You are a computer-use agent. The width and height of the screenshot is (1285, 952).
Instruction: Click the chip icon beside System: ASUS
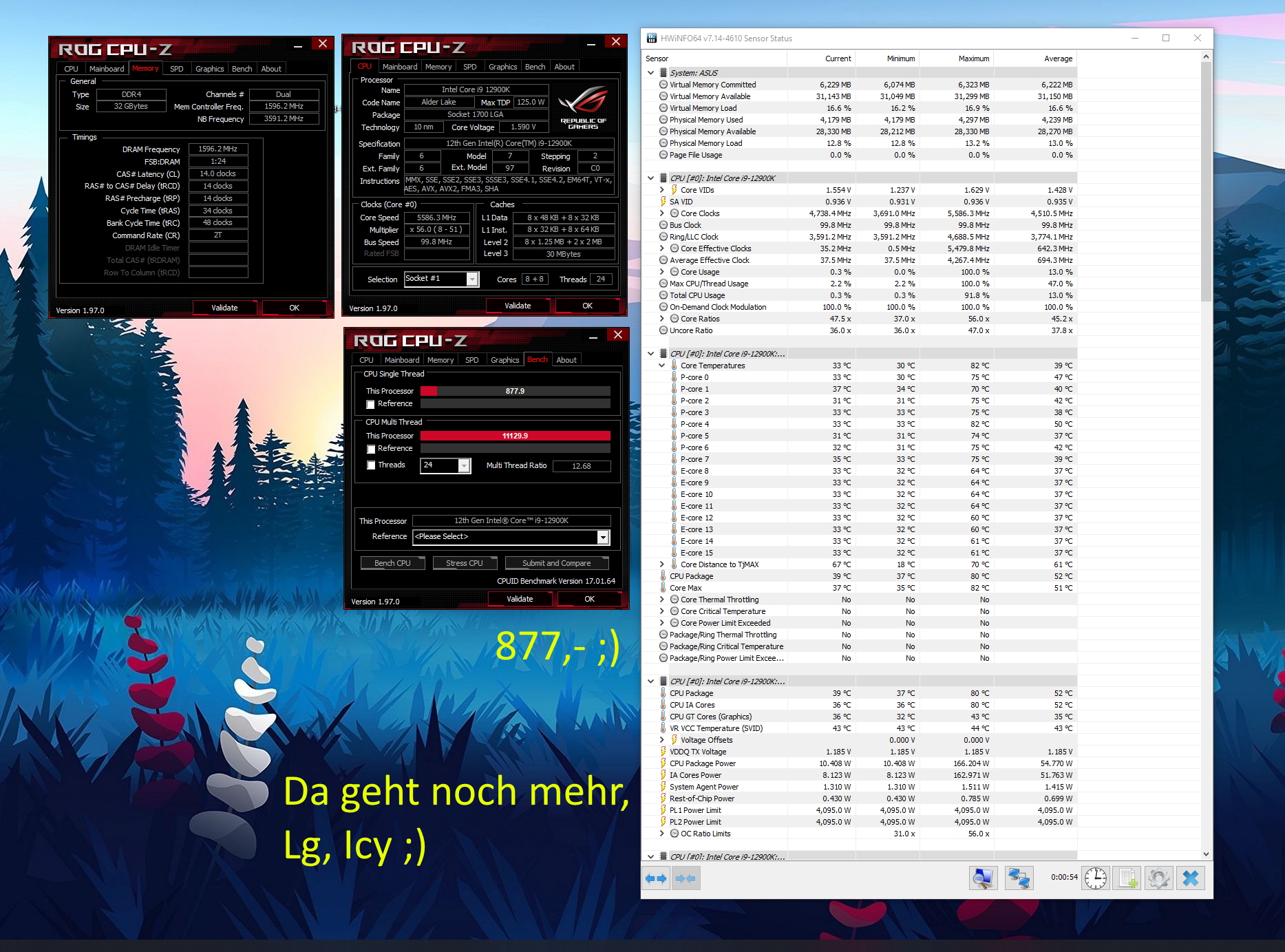pyautogui.click(x=663, y=73)
